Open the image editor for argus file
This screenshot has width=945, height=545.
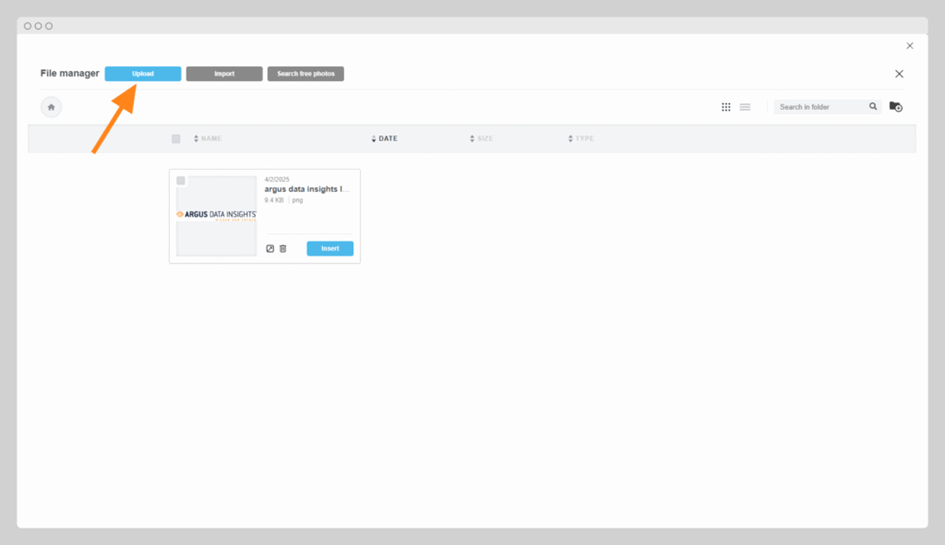point(270,249)
